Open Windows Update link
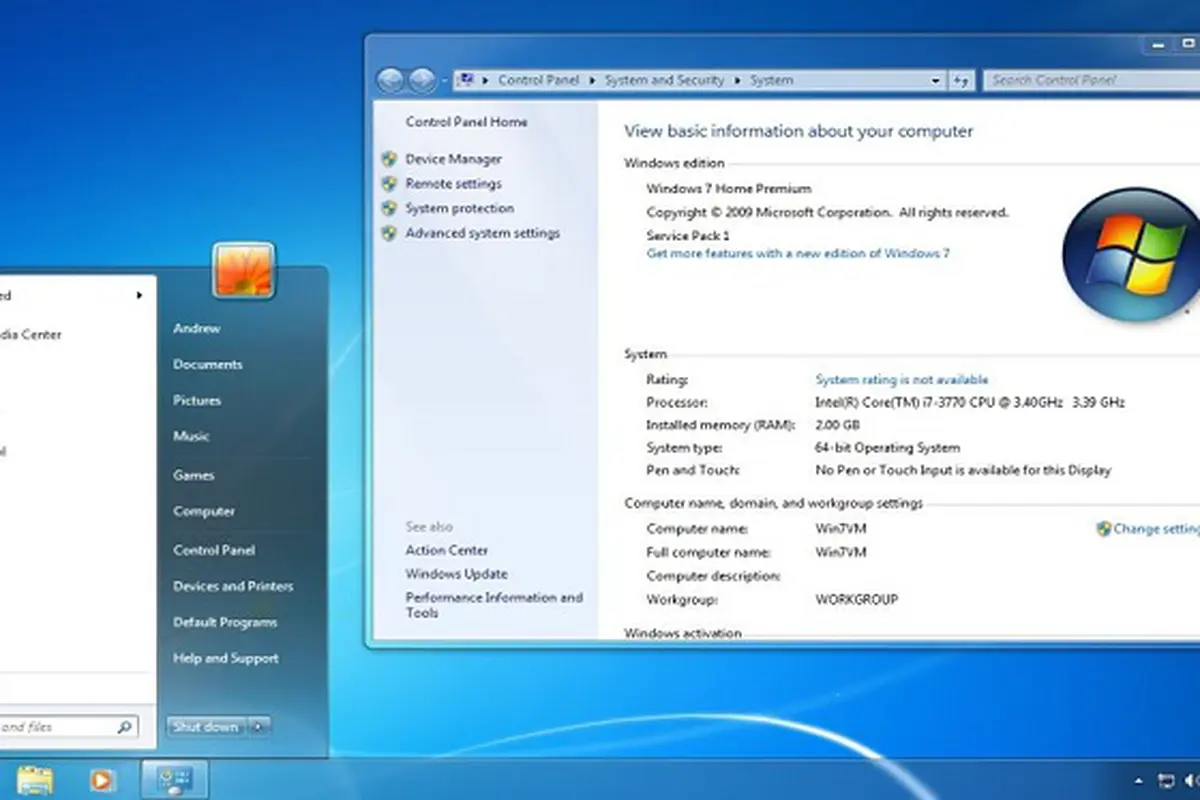1200x800 pixels. tap(456, 574)
